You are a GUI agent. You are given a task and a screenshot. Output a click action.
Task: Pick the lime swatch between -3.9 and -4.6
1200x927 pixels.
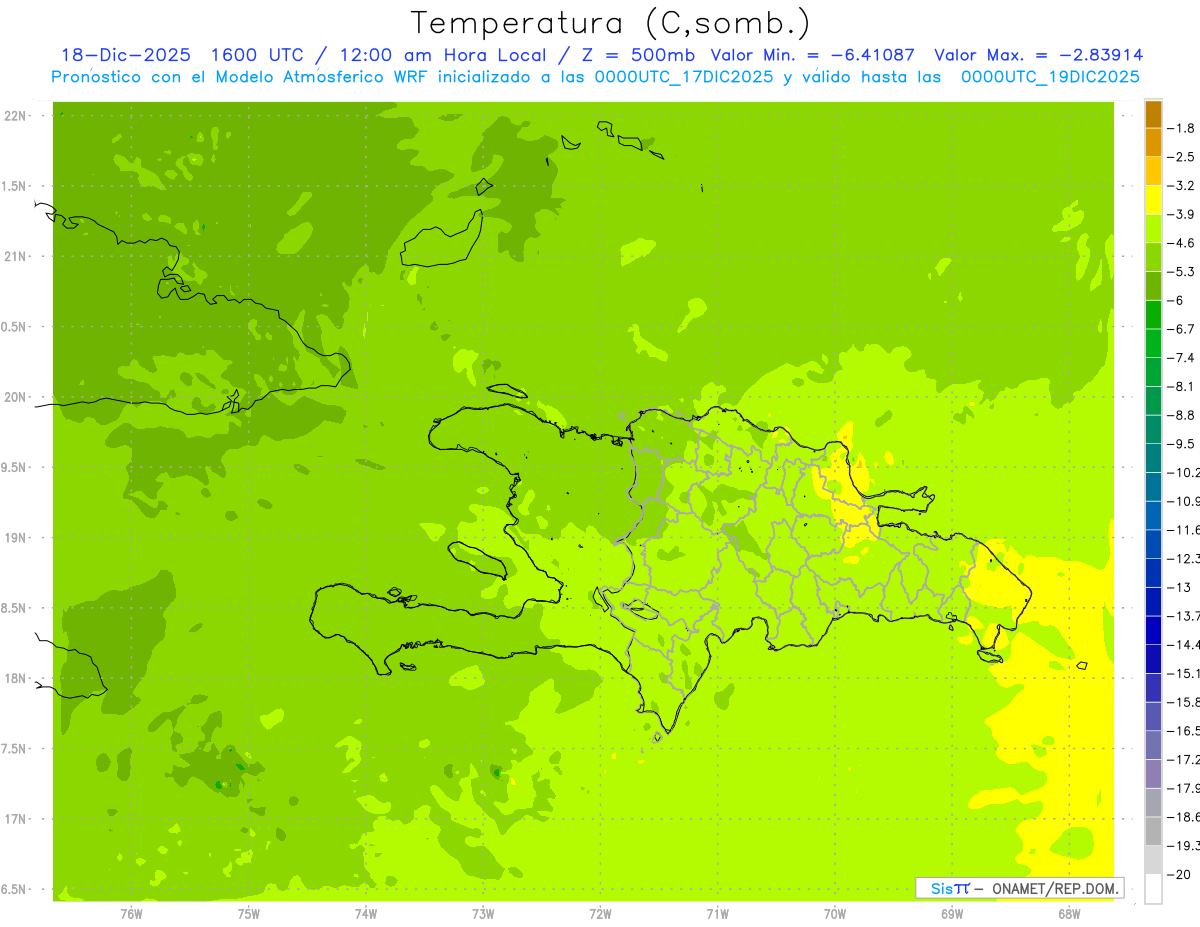(x=1153, y=229)
